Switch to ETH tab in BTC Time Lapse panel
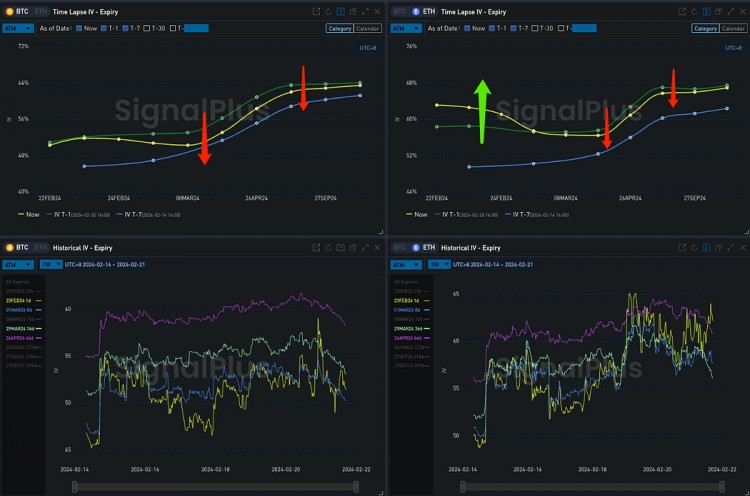 (40, 11)
